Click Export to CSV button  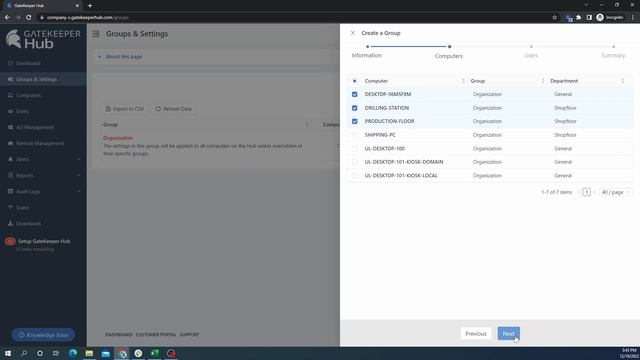125,109
